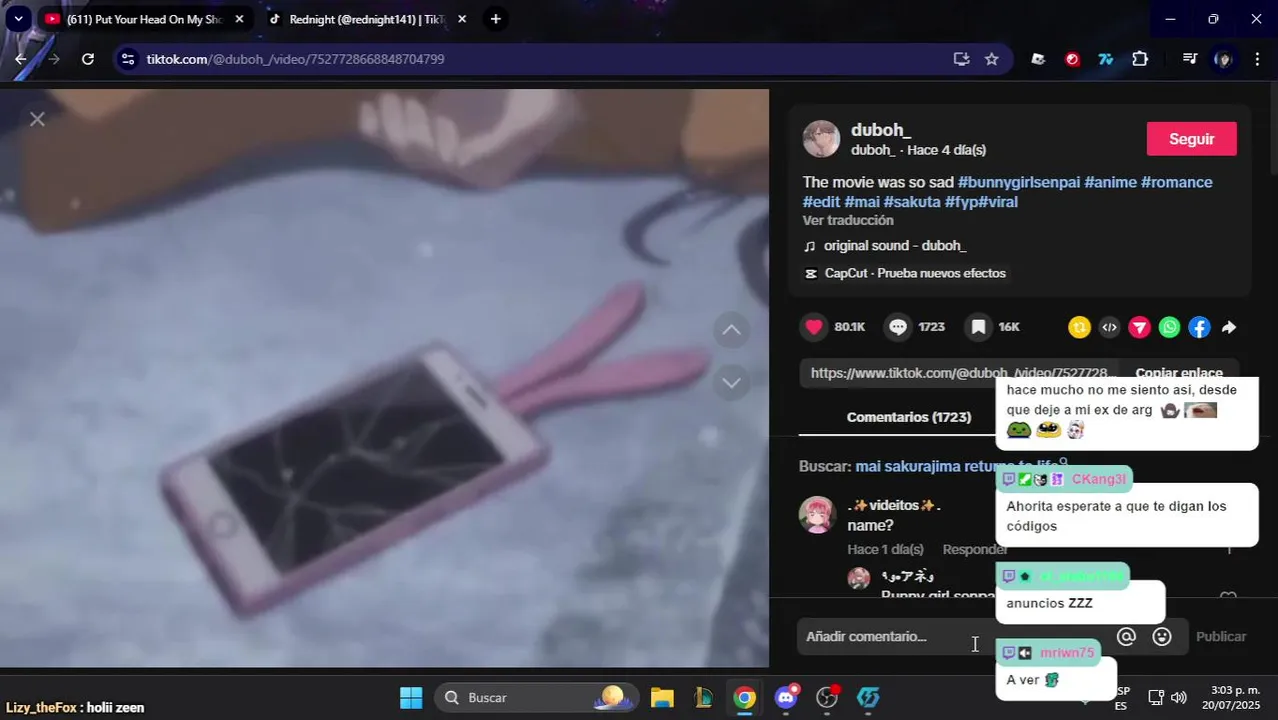This screenshot has height=720, width=1278.
Task: Click the install app icon in the address bar
Action: coord(962,59)
